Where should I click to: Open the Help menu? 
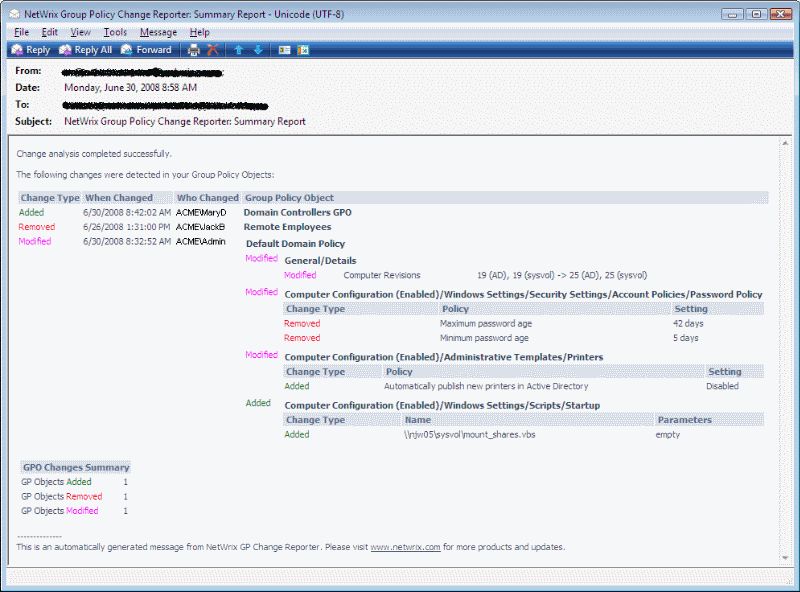199,32
